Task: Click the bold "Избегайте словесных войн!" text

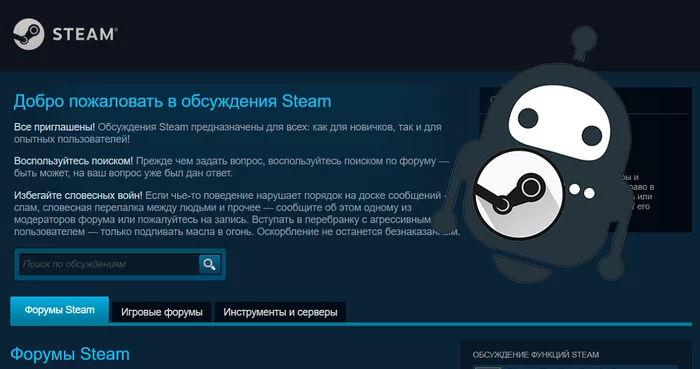Action: coord(78,195)
